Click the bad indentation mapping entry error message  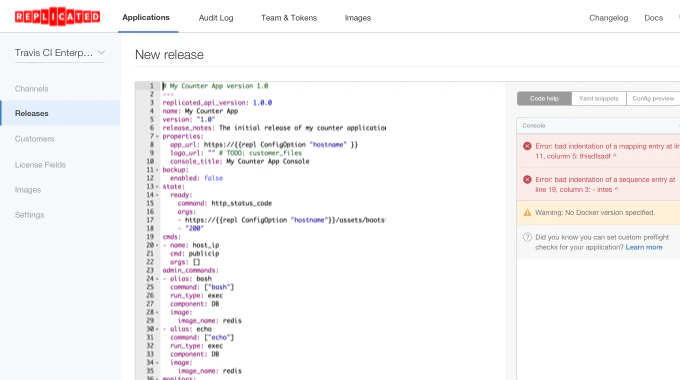[607, 151]
